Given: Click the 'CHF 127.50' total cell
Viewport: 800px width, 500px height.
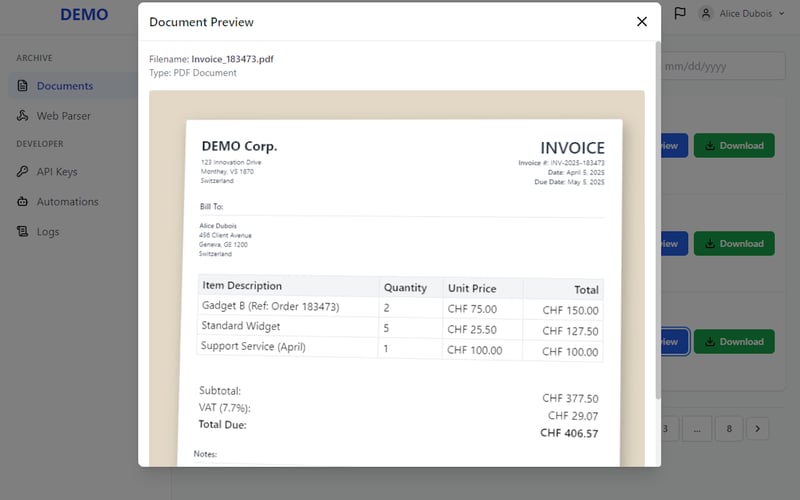Looking at the screenshot, I should click(x=570, y=331).
